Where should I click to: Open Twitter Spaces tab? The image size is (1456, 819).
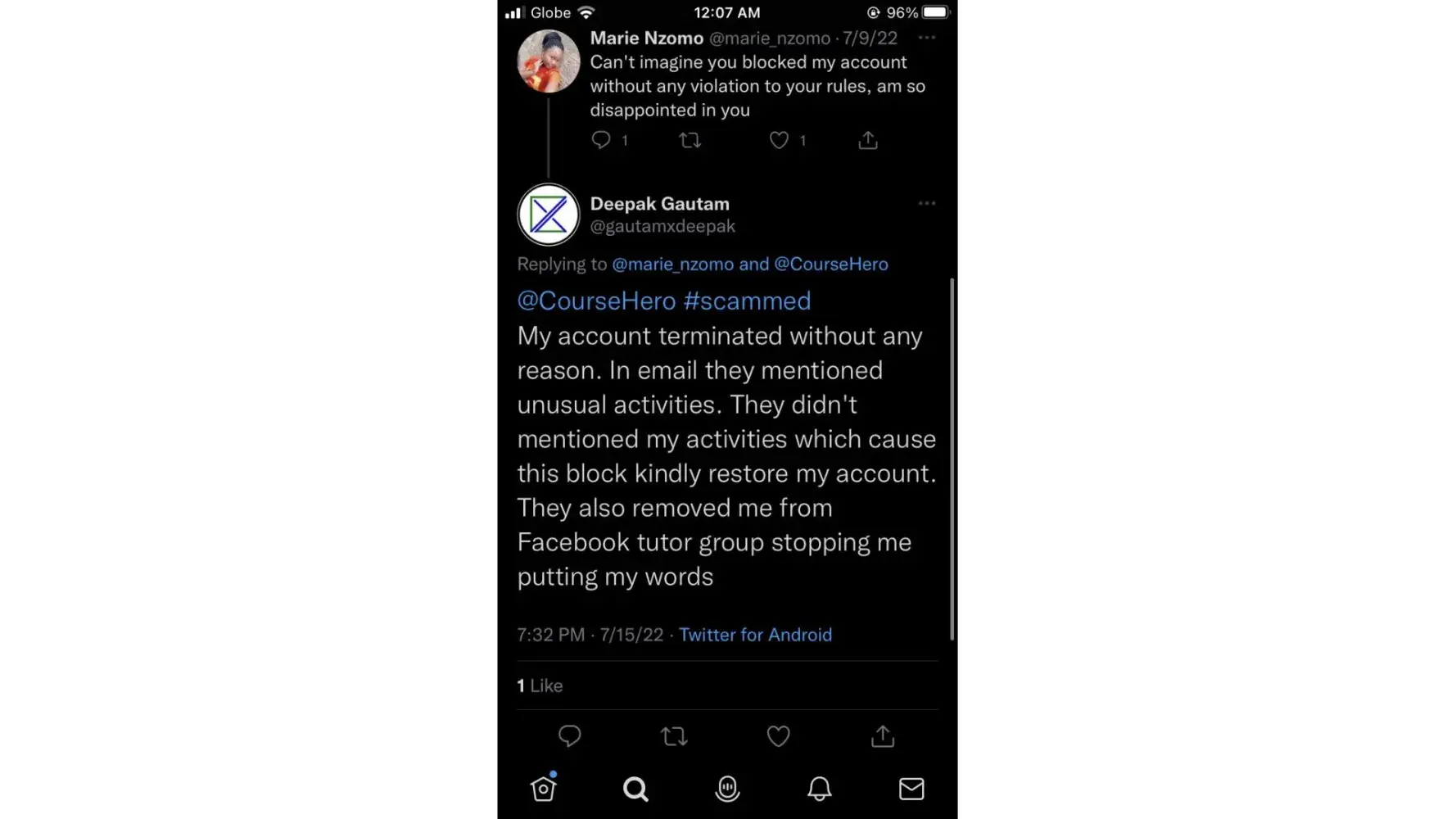(x=727, y=788)
